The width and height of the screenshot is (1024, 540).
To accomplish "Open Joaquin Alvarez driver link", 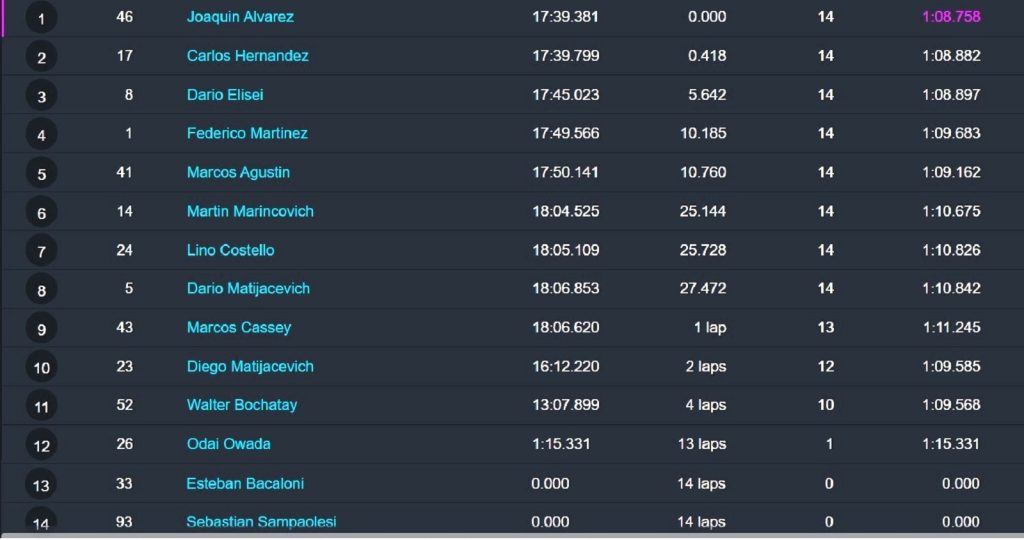I will click(x=240, y=17).
